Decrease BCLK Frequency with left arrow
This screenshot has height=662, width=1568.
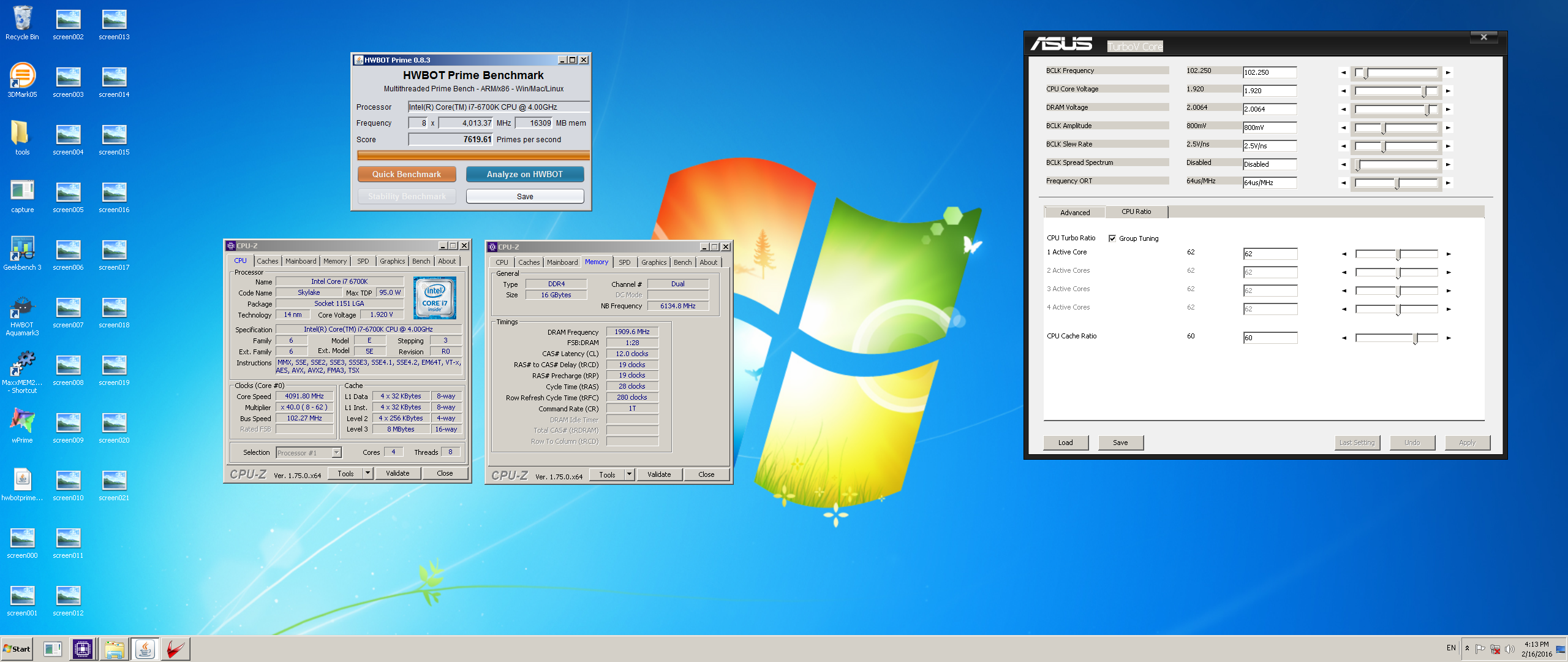tap(1343, 72)
